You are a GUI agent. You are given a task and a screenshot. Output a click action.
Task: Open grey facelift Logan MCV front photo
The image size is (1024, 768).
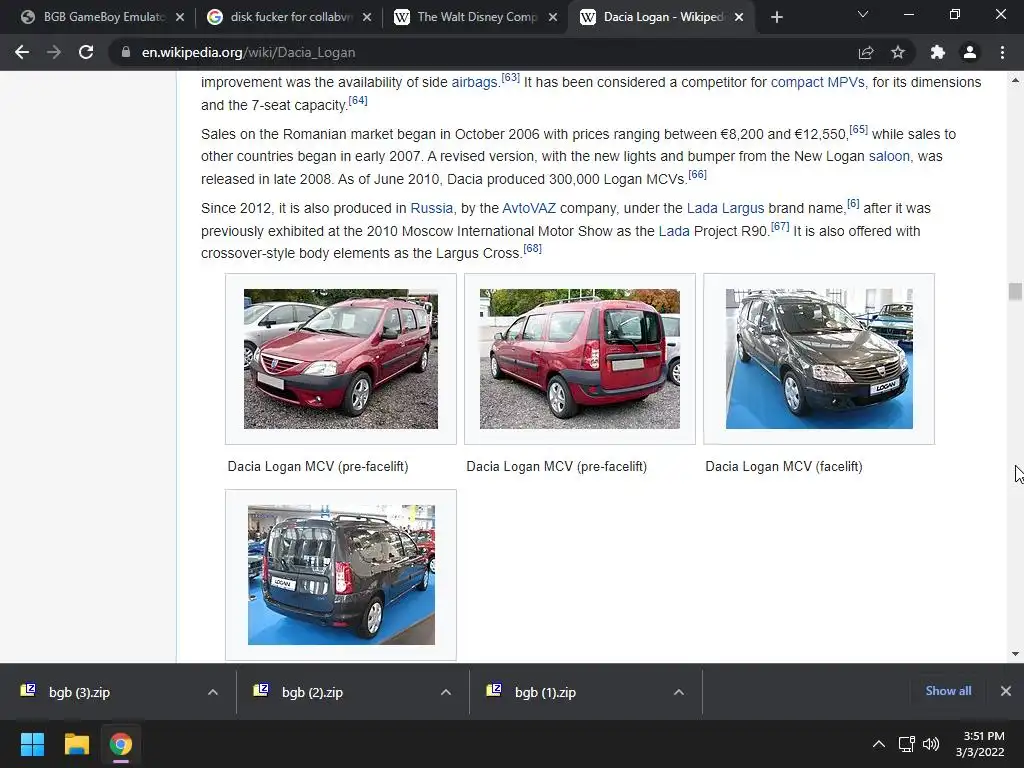(x=819, y=359)
